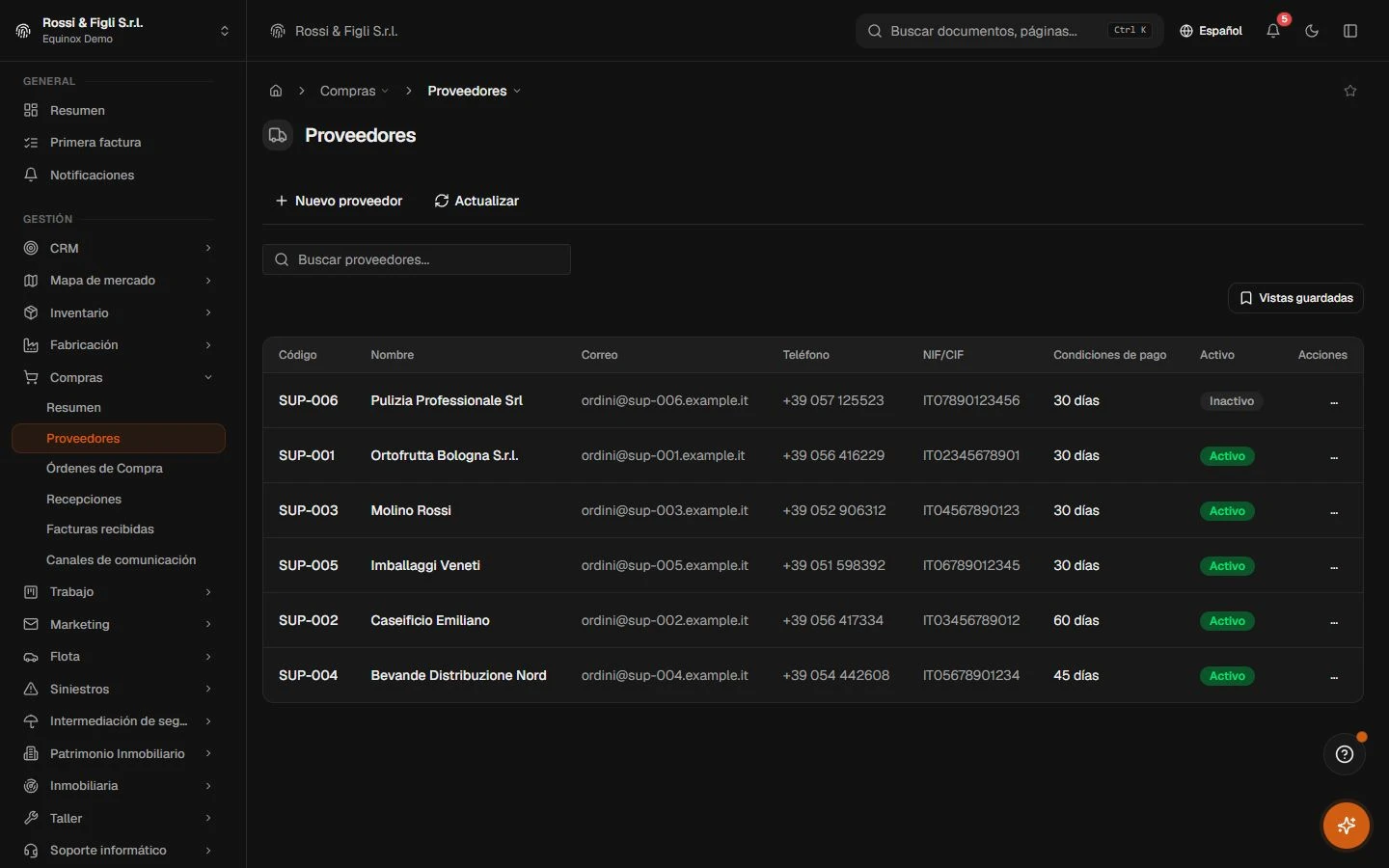
Task: Open actions menu for Molino Rossi row
Action: click(x=1334, y=511)
